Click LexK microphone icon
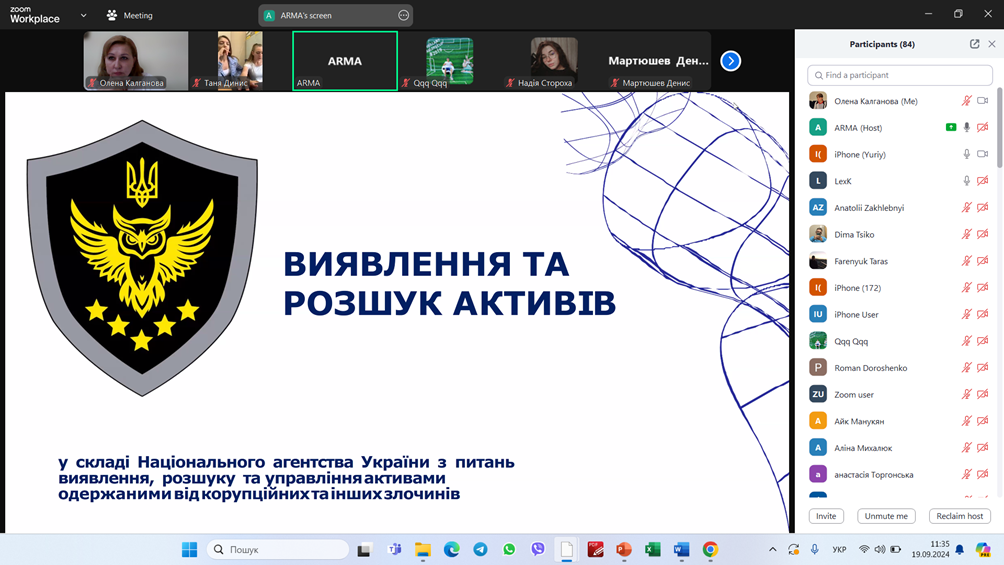 tap(967, 181)
